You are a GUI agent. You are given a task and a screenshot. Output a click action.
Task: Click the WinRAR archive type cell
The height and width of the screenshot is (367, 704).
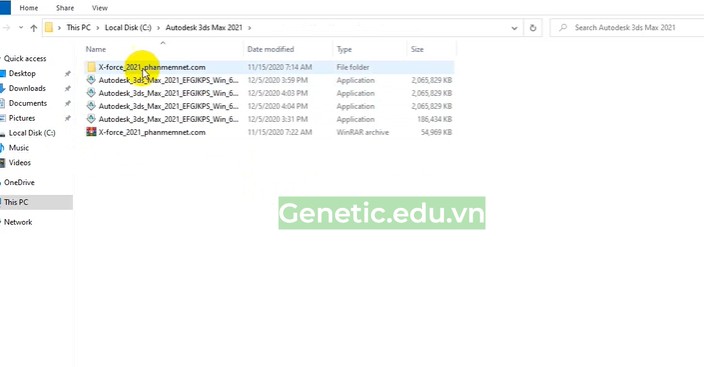coord(363,132)
